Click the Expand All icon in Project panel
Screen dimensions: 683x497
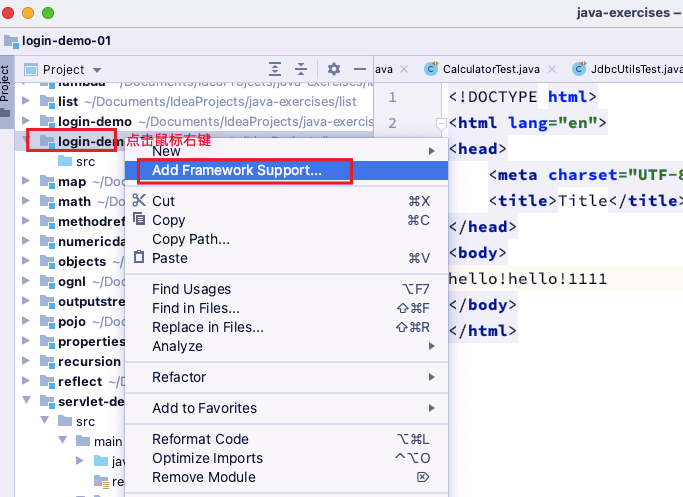(x=275, y=69)
